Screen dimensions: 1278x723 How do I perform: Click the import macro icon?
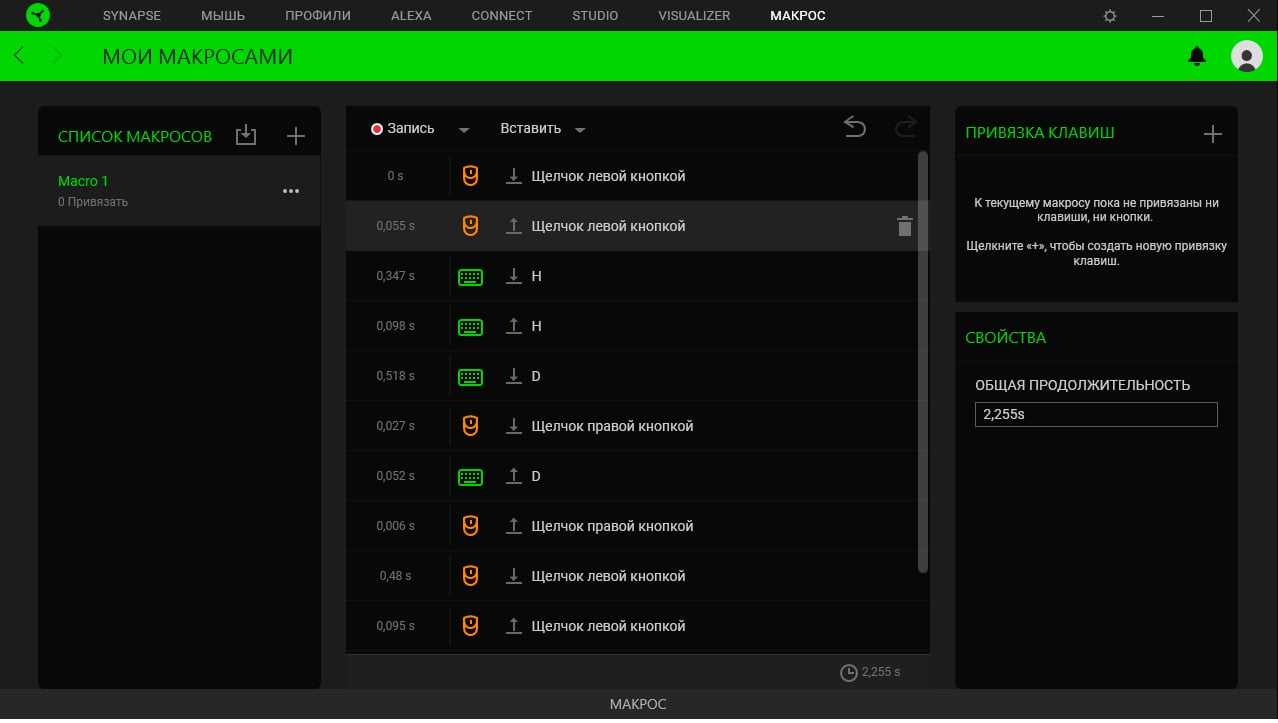click(246, 136)
